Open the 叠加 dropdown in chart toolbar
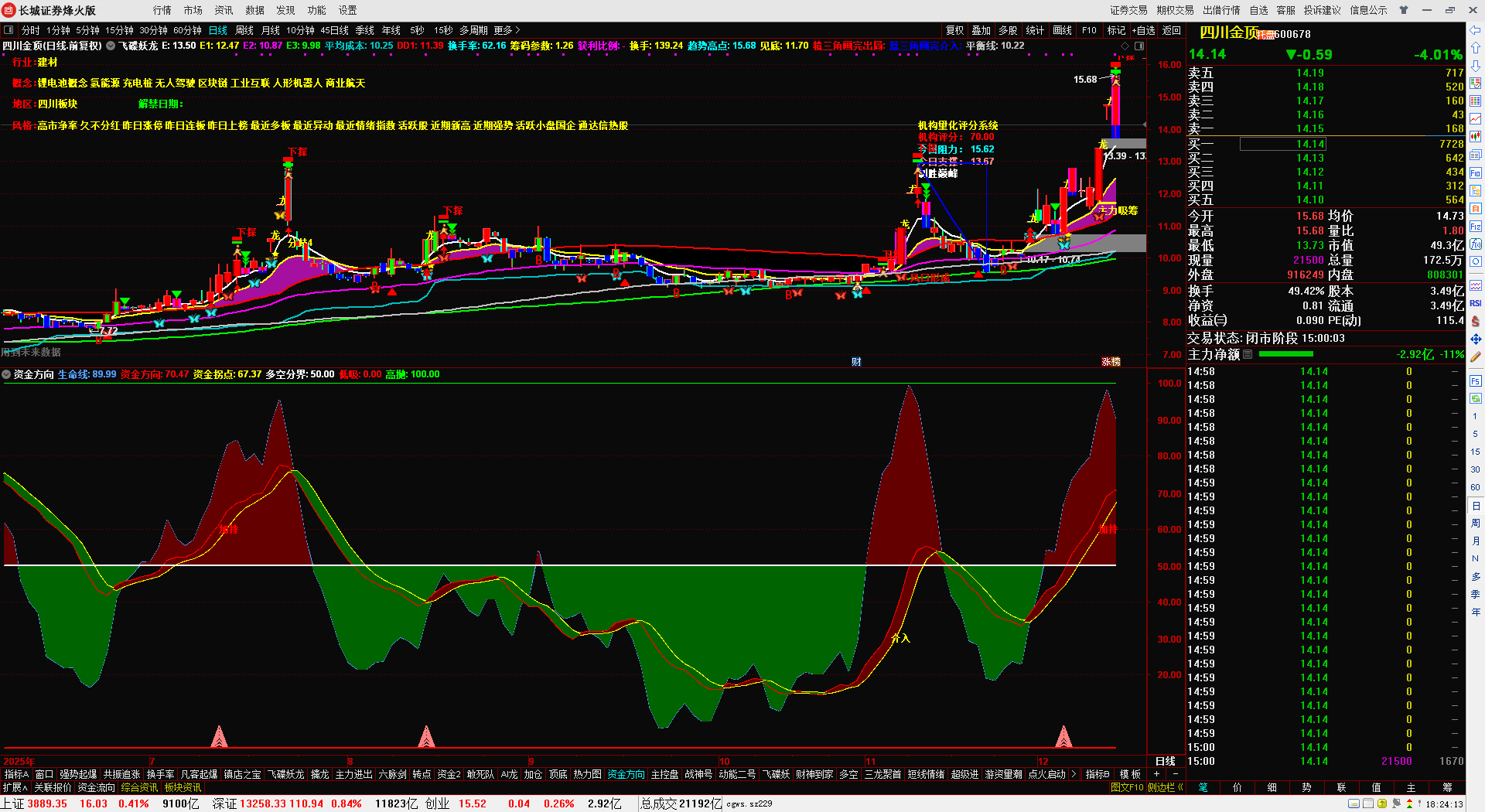The image size is (1485, 812). (x=981, y=30)
